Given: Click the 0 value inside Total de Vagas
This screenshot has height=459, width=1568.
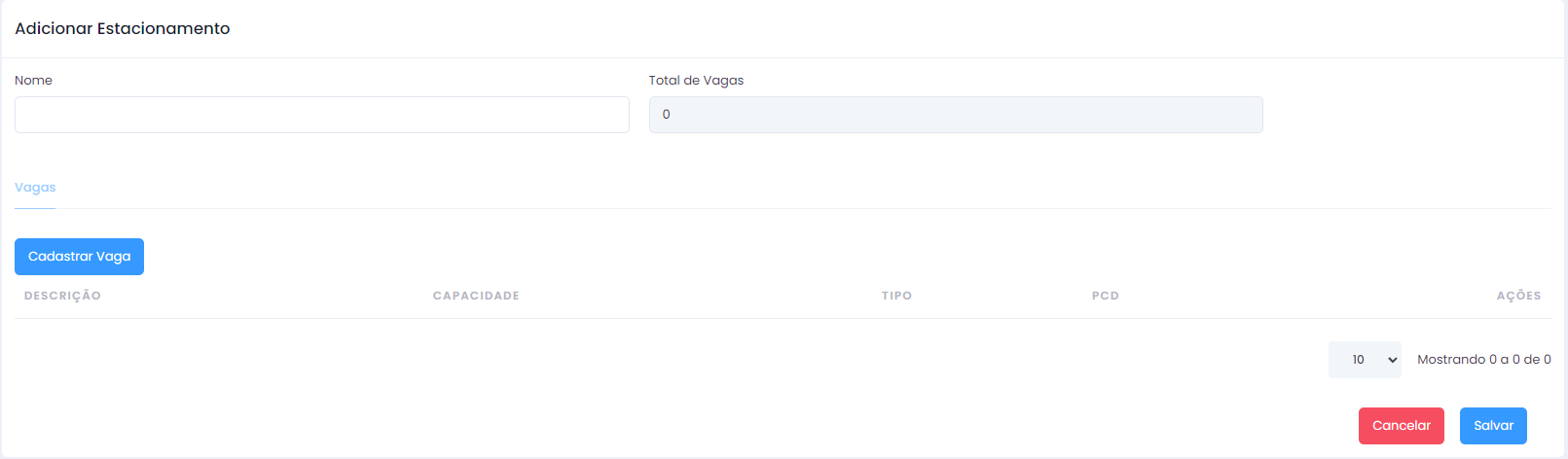Looking at the screenshot, I should pos(666,115).
